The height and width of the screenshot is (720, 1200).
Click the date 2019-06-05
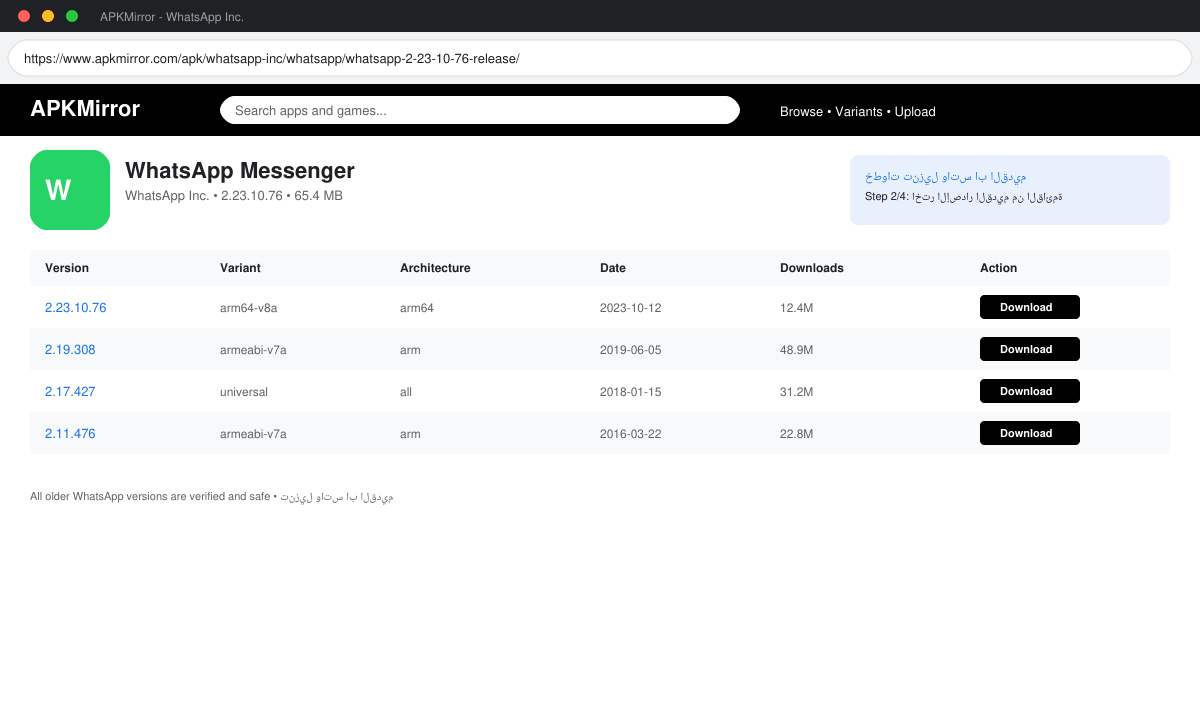(x=631, y=350)
